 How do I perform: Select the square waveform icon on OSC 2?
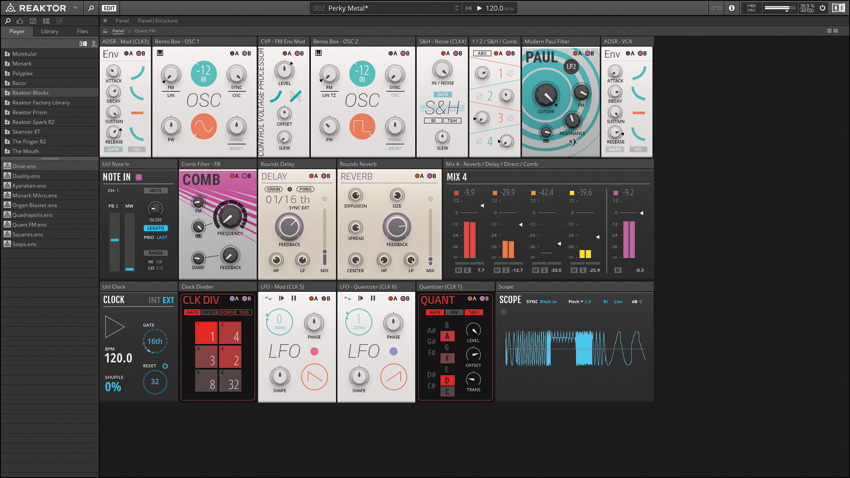pyautogui.click(x=361, y=127)
